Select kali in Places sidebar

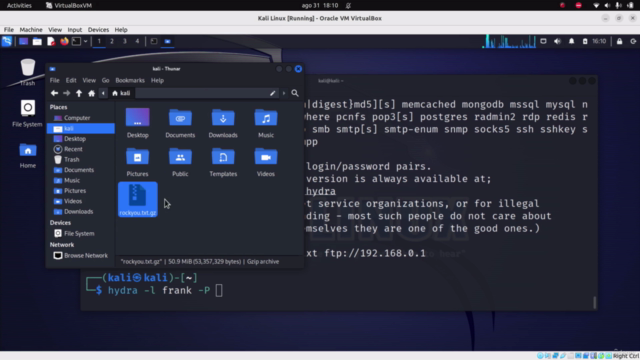click(x=81, y=128)
